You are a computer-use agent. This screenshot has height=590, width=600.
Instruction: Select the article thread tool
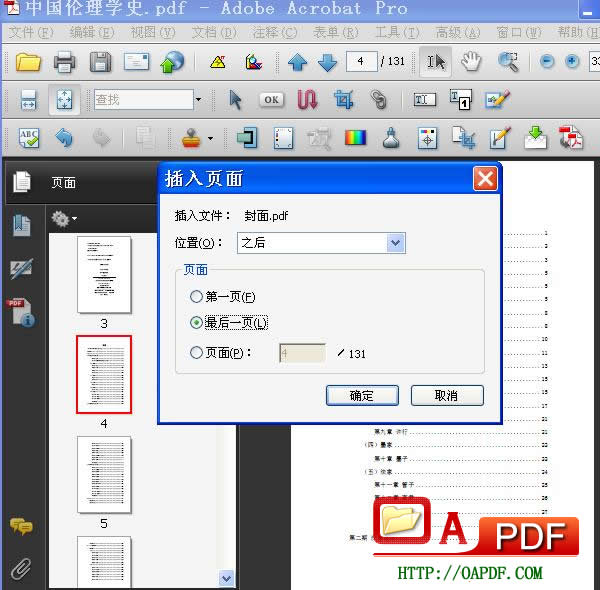click(307, 100)
